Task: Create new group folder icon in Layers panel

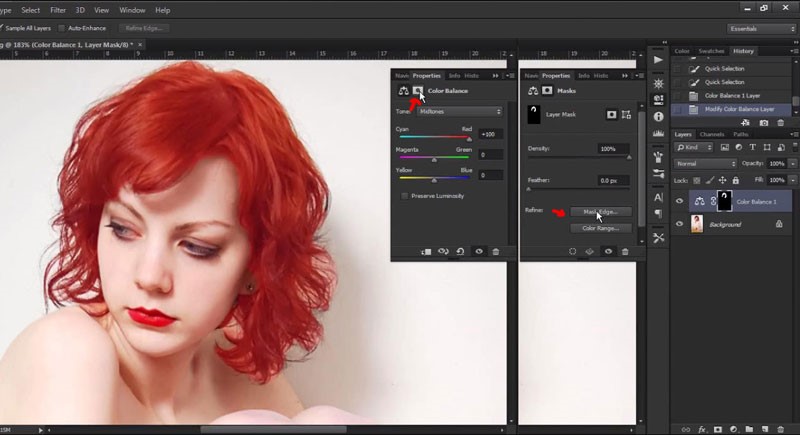Action: (x=749, y=430)
